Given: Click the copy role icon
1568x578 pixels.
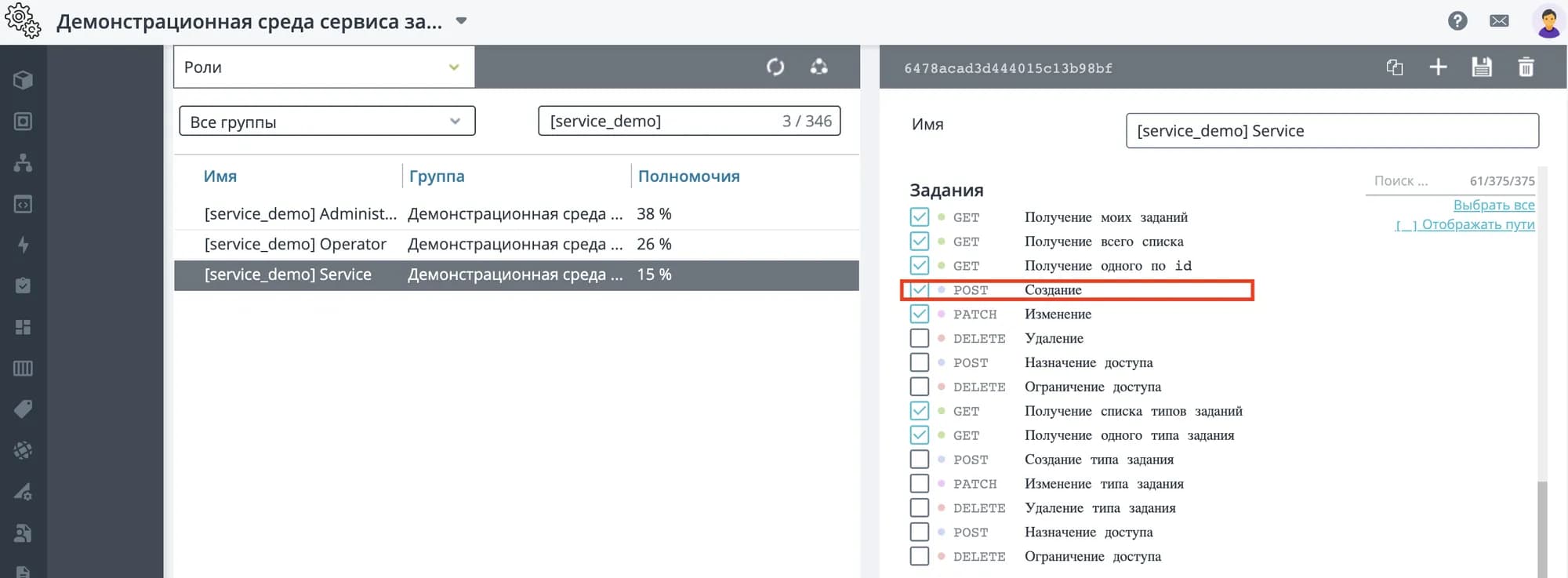Looking at the screenshot, I should pos(1394,67).
